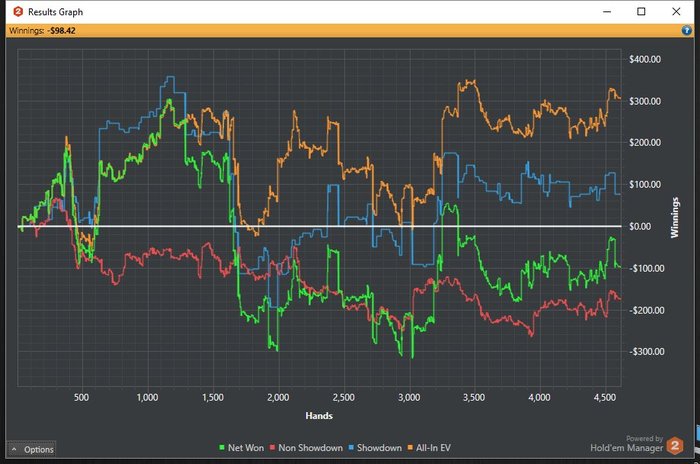Click the -$200.00 y-axis label
Viewport: 700px width, 464px height.
click(x=646, y=310)
